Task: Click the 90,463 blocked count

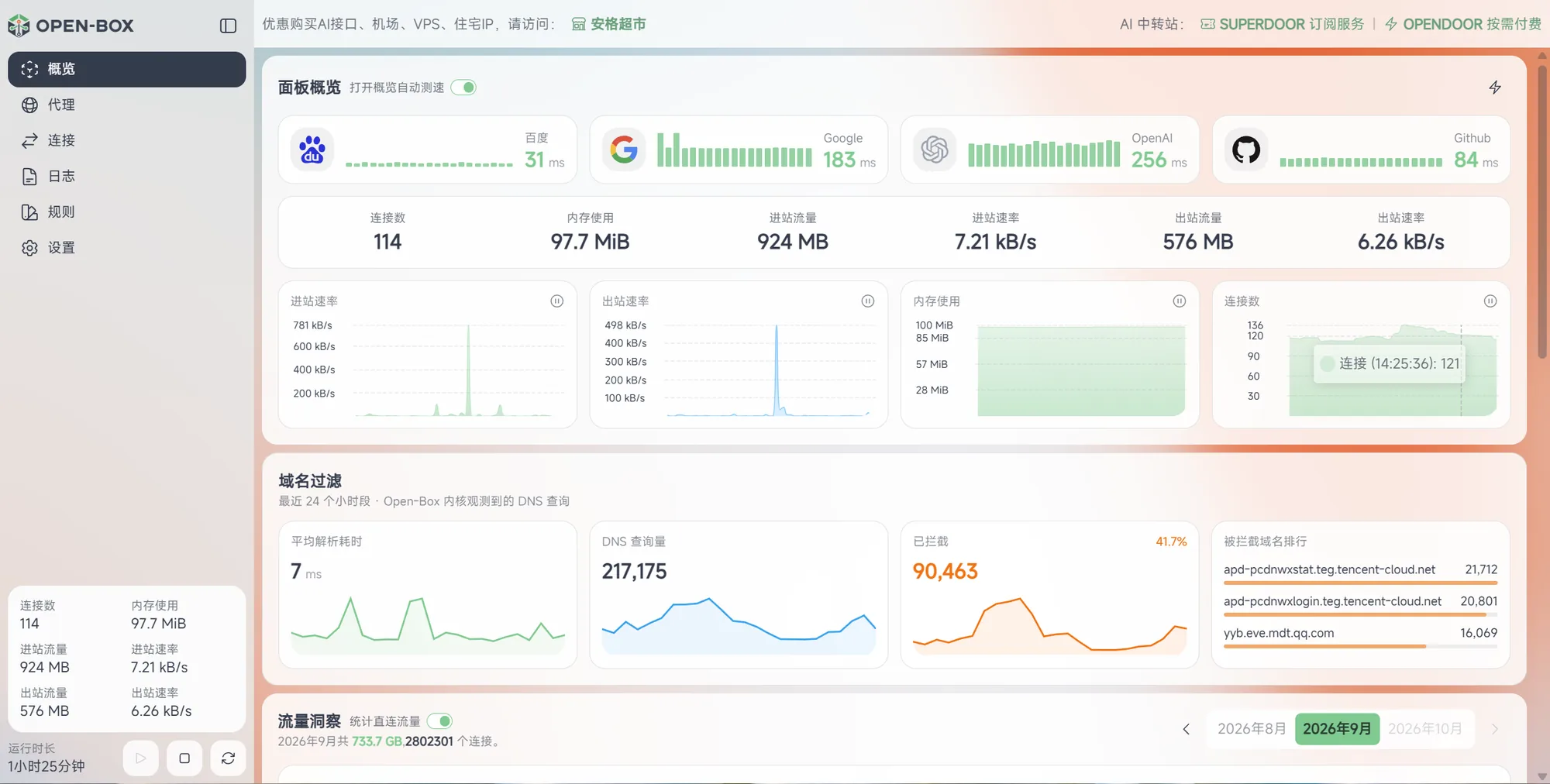Action: click(x=945, y=572)
